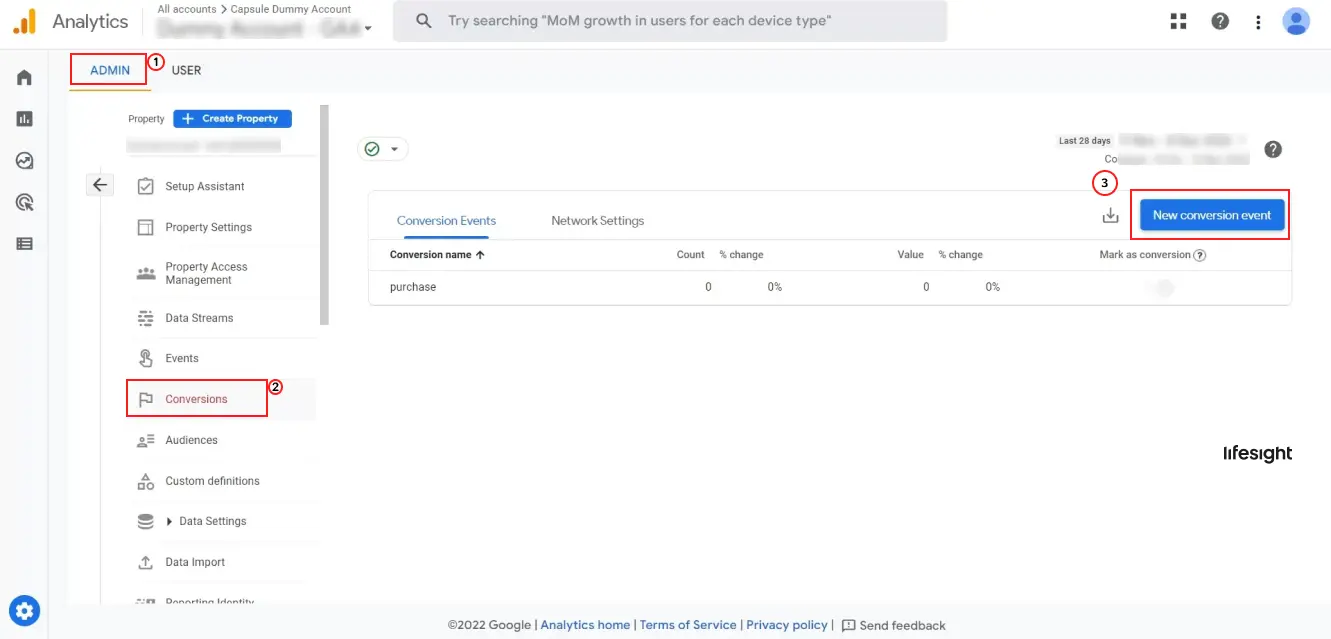The image size is (1331, 639).
Task: Open the three-dot more options menu
Action: [1257, 21]
